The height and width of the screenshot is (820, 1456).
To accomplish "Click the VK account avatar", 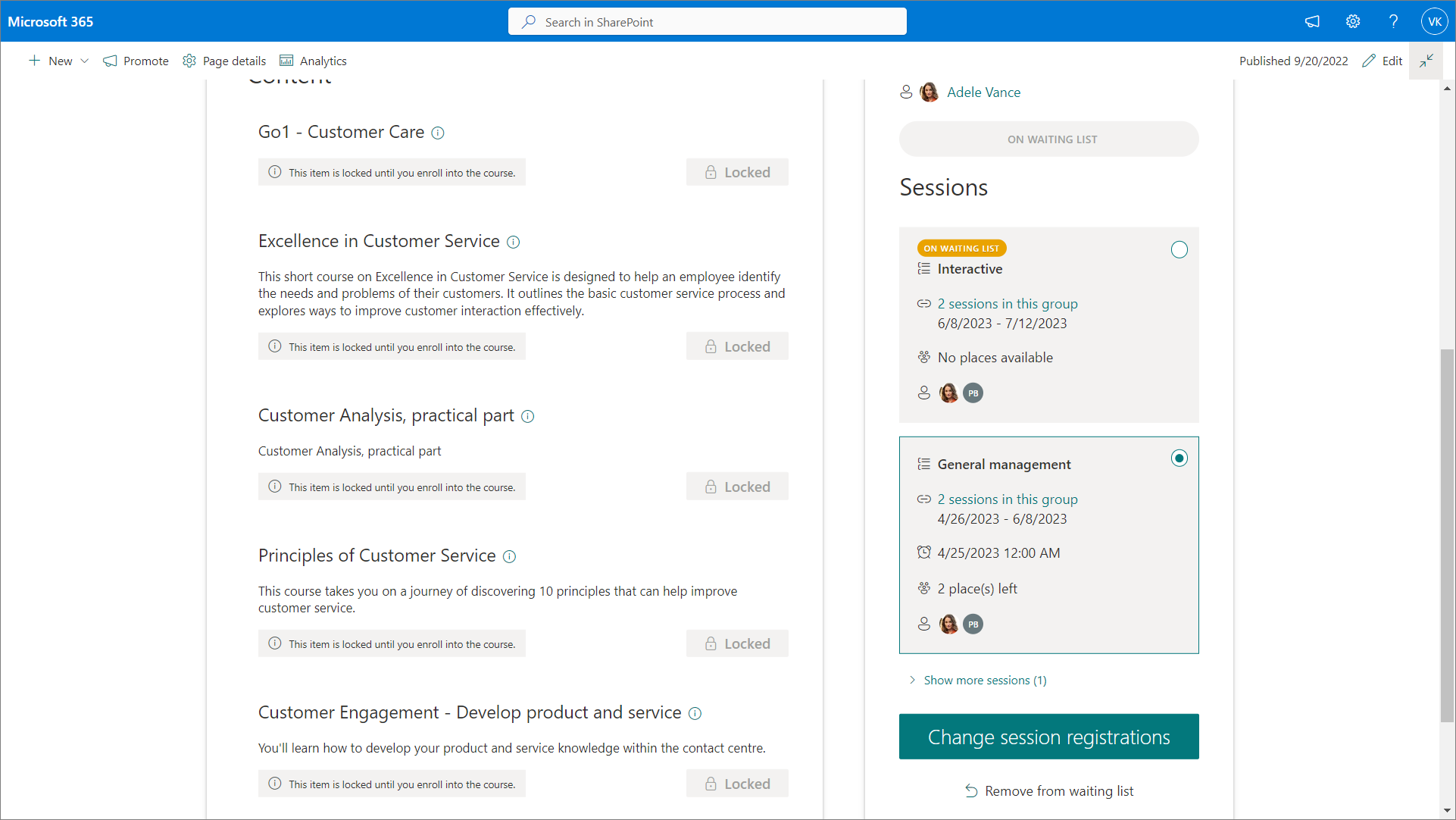I will pos(1434,22).
